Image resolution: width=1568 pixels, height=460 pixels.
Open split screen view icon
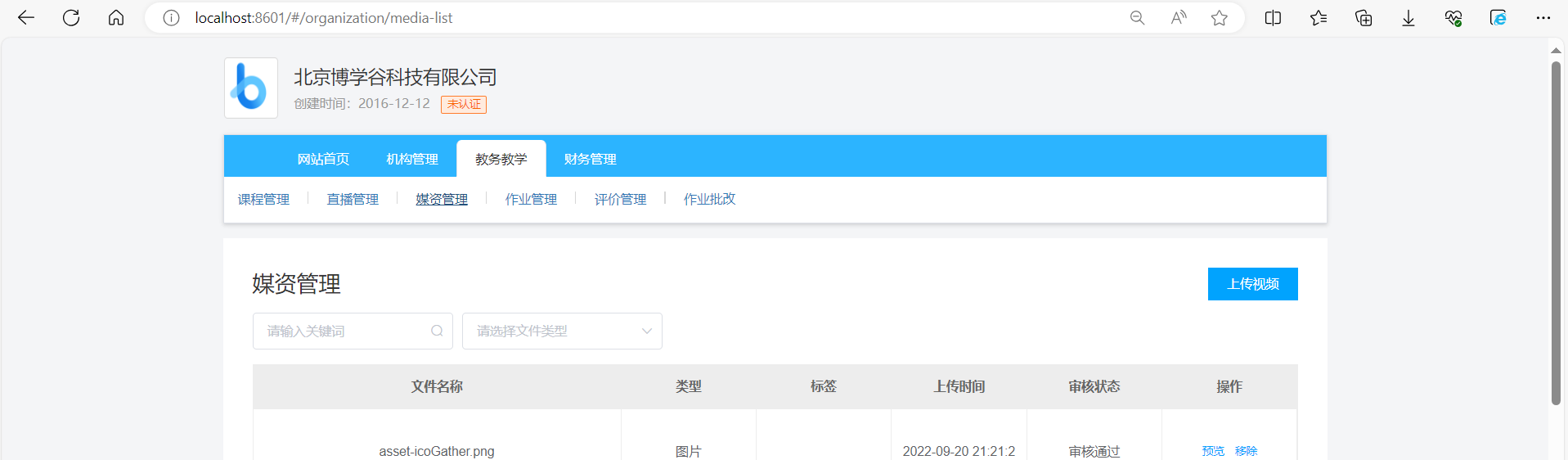(x=1273, y=18)
